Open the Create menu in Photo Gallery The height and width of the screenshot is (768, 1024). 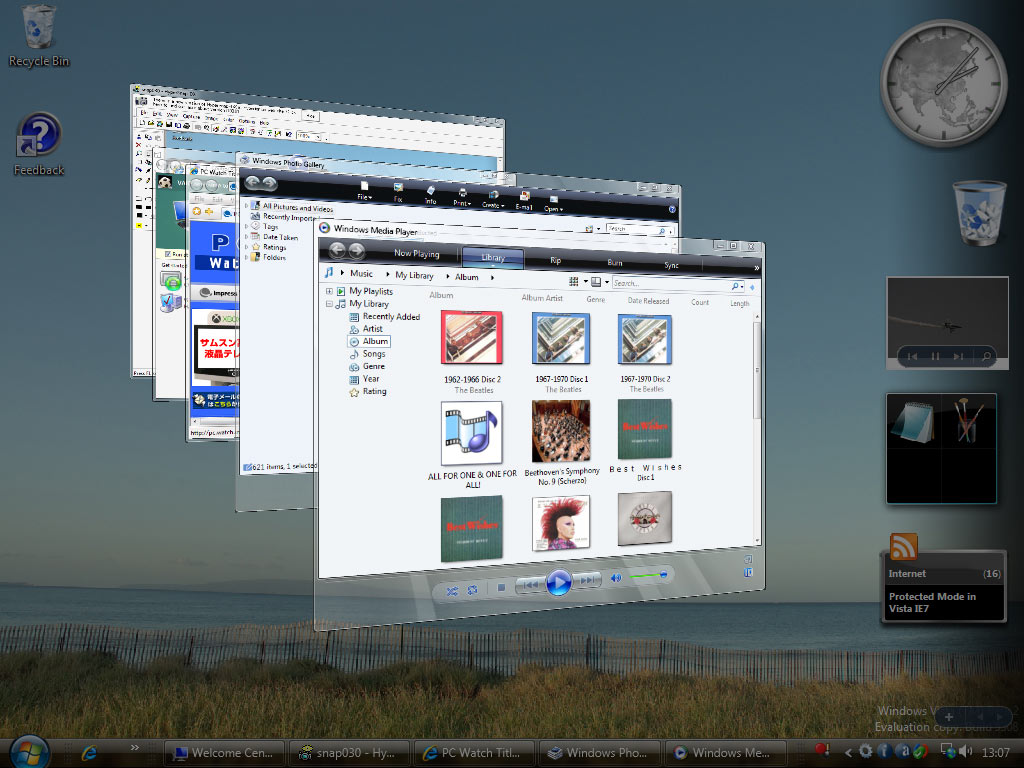tap(493, 200)
